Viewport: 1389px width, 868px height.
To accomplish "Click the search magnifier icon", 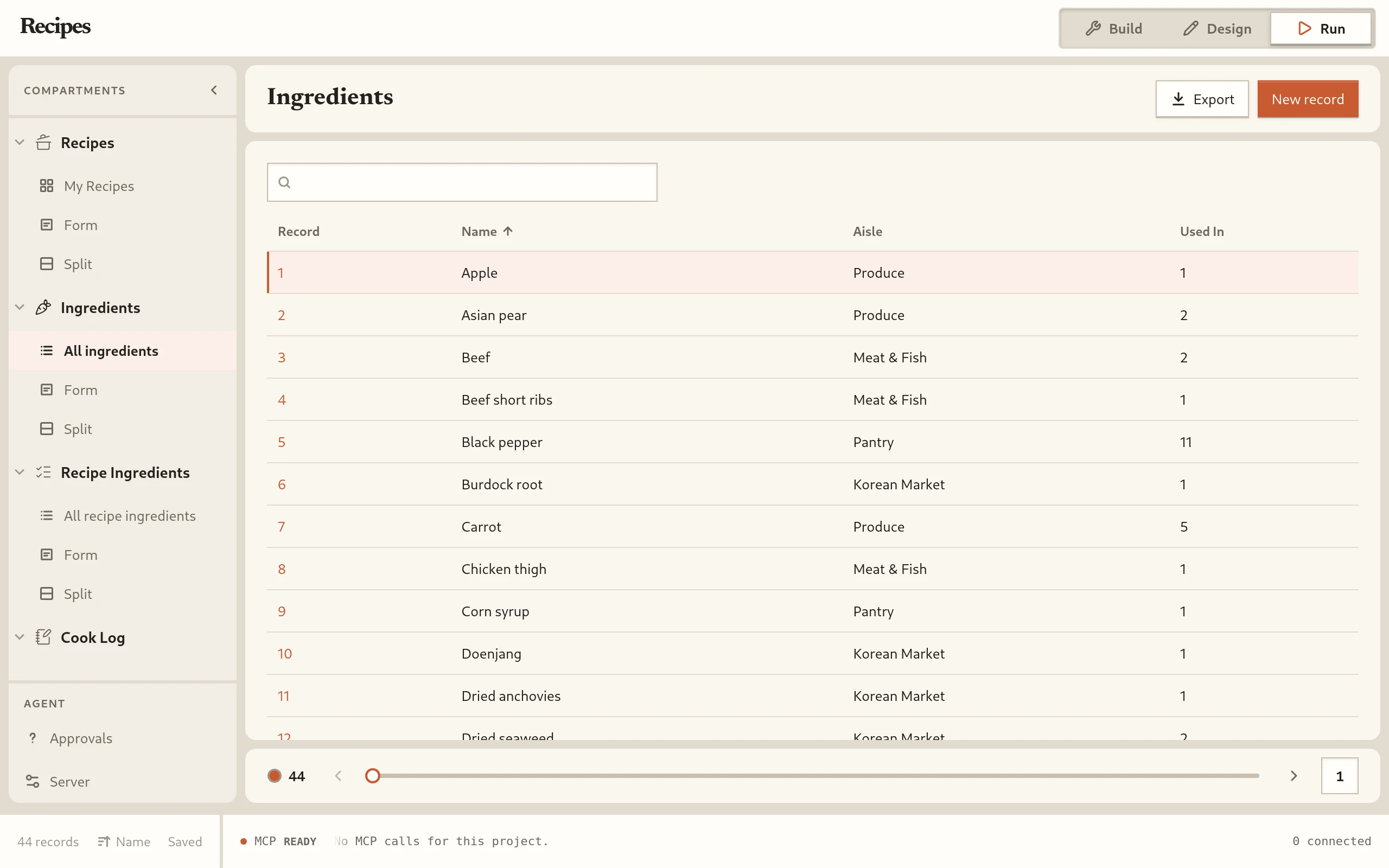I will [284, 183].
